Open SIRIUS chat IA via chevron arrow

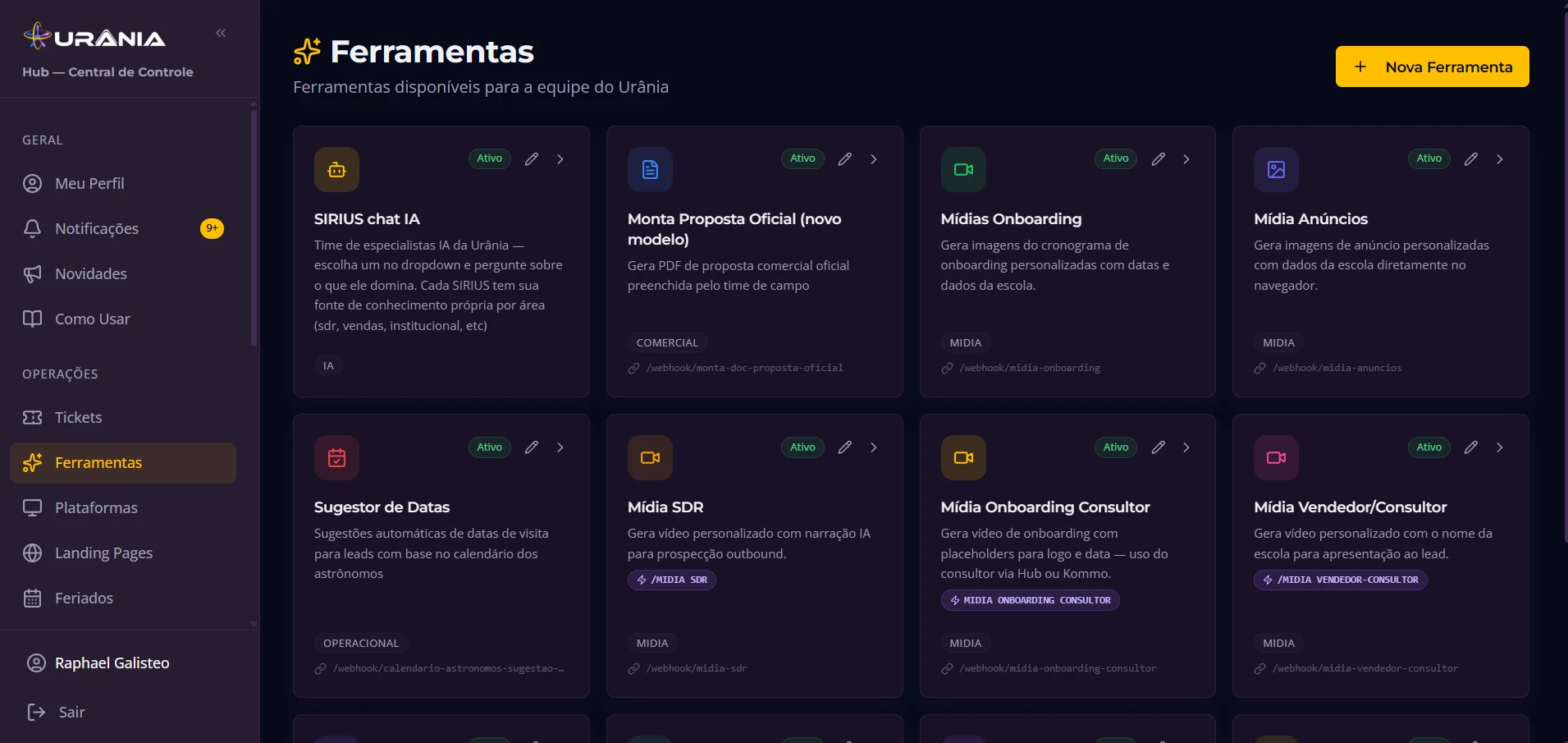(560, 159)
